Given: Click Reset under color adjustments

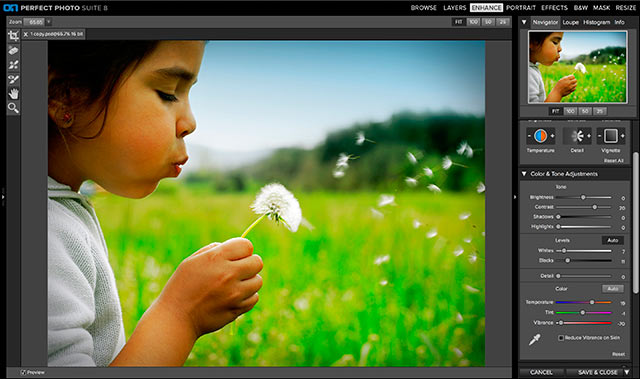Looking at the screenshot, I should tap(618, 354).
